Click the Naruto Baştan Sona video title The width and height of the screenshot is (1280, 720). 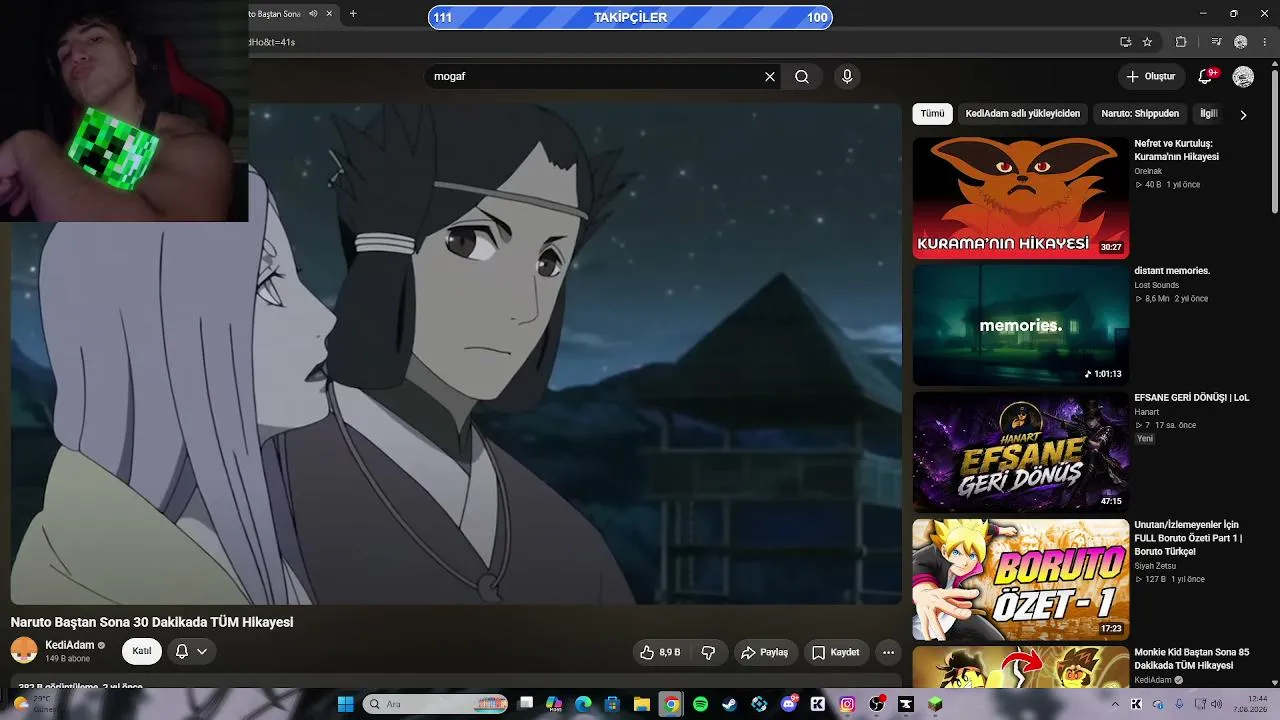tap(152, 622)
